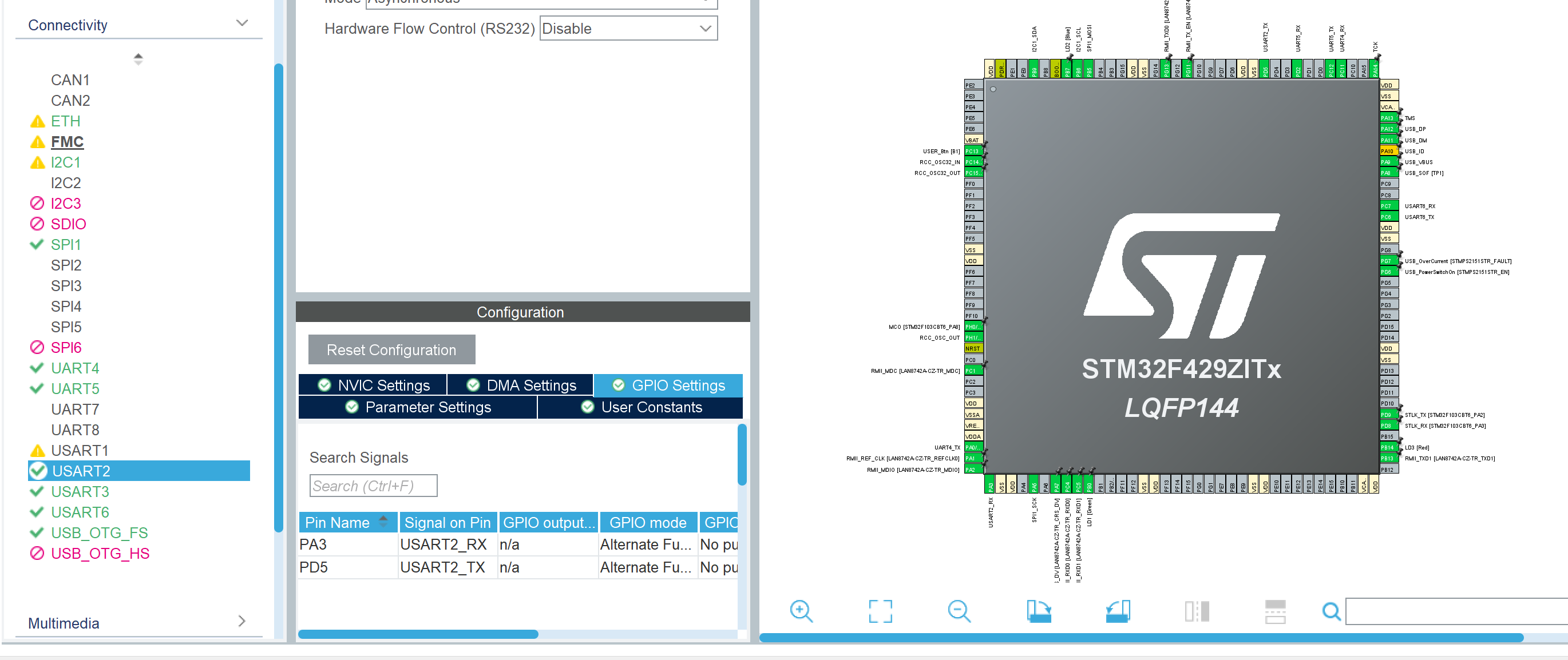
Task: Click the I2C3 disabled conflict icon
Action: coord(37,203)
